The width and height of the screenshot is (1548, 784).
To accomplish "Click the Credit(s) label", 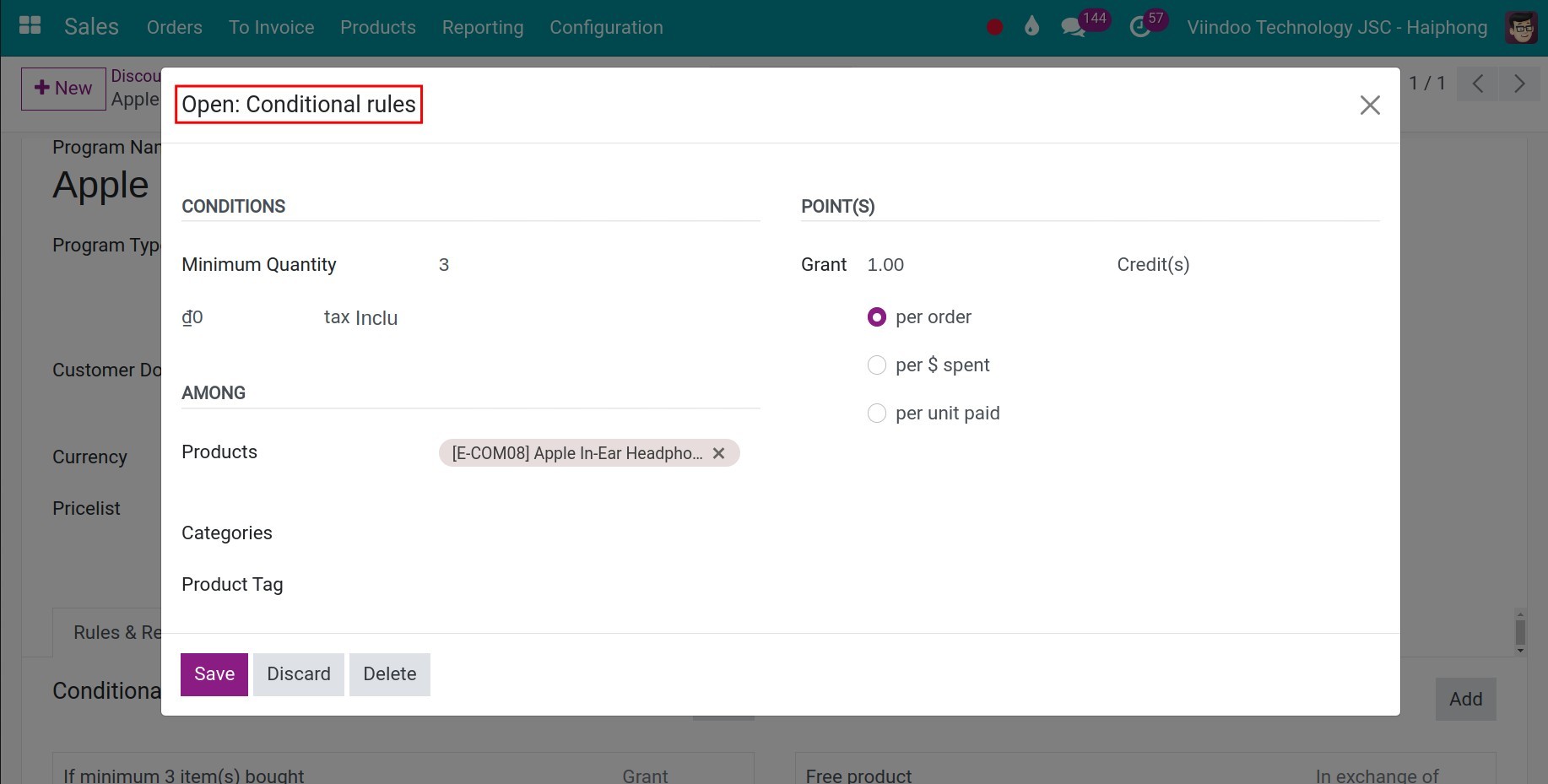I will point(1153,265).
